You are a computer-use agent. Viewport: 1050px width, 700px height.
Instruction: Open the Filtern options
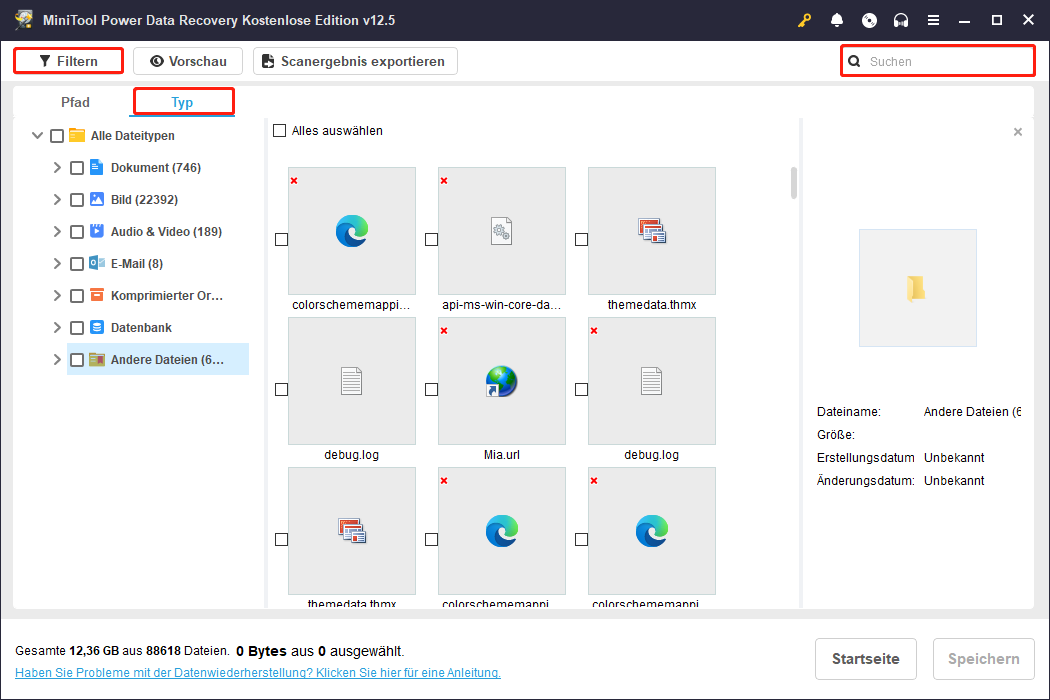click(x=68, y=61)
